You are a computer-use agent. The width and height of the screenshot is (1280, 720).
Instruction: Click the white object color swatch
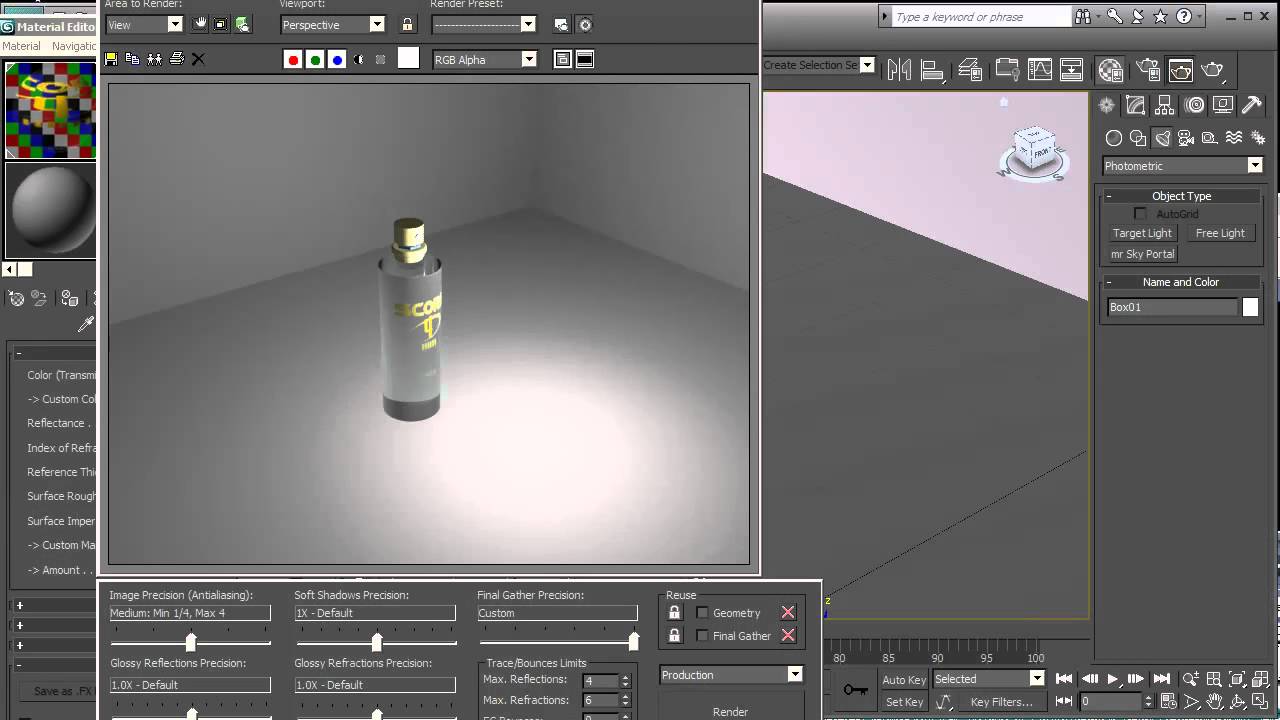pyautogui.click(x=1250, y=307)
